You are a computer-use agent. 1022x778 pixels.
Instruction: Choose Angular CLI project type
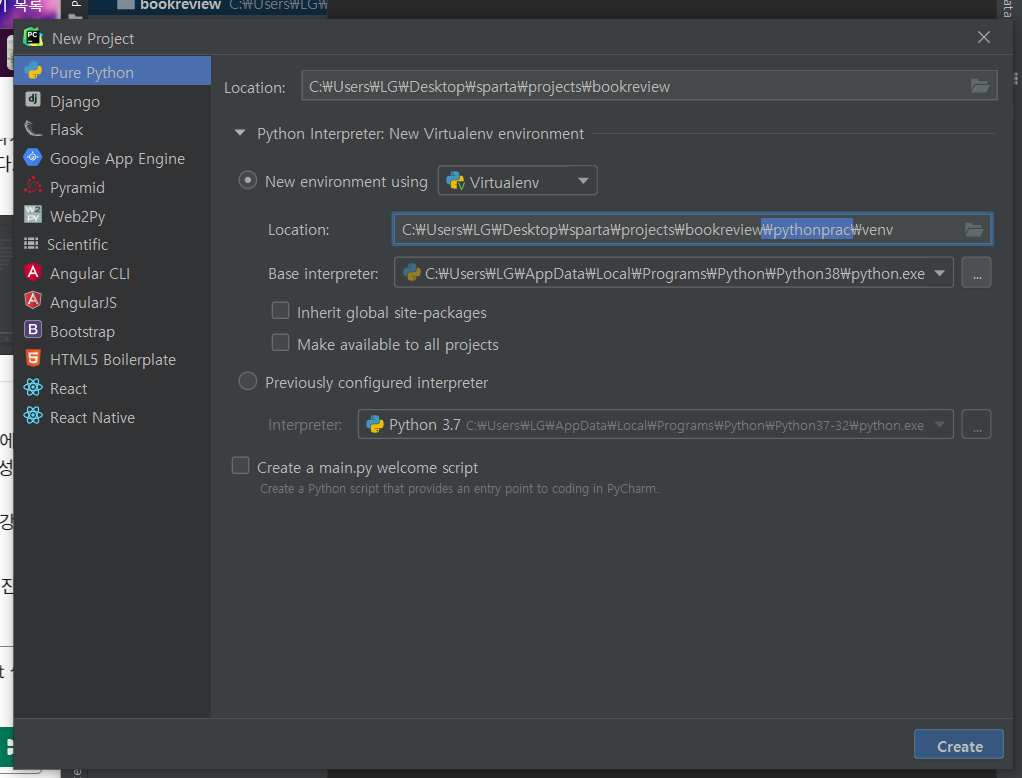tap(112, 273)
